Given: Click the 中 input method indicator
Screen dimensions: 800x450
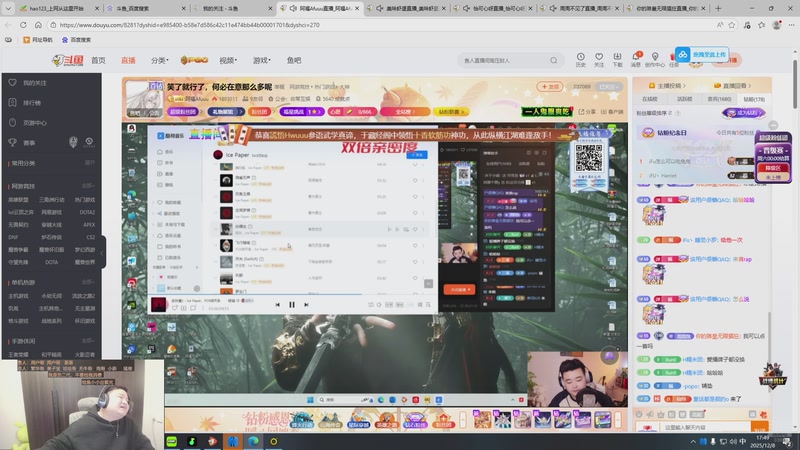Looking at the screenshot, I should pyautogui.click(x=742, y=441).
